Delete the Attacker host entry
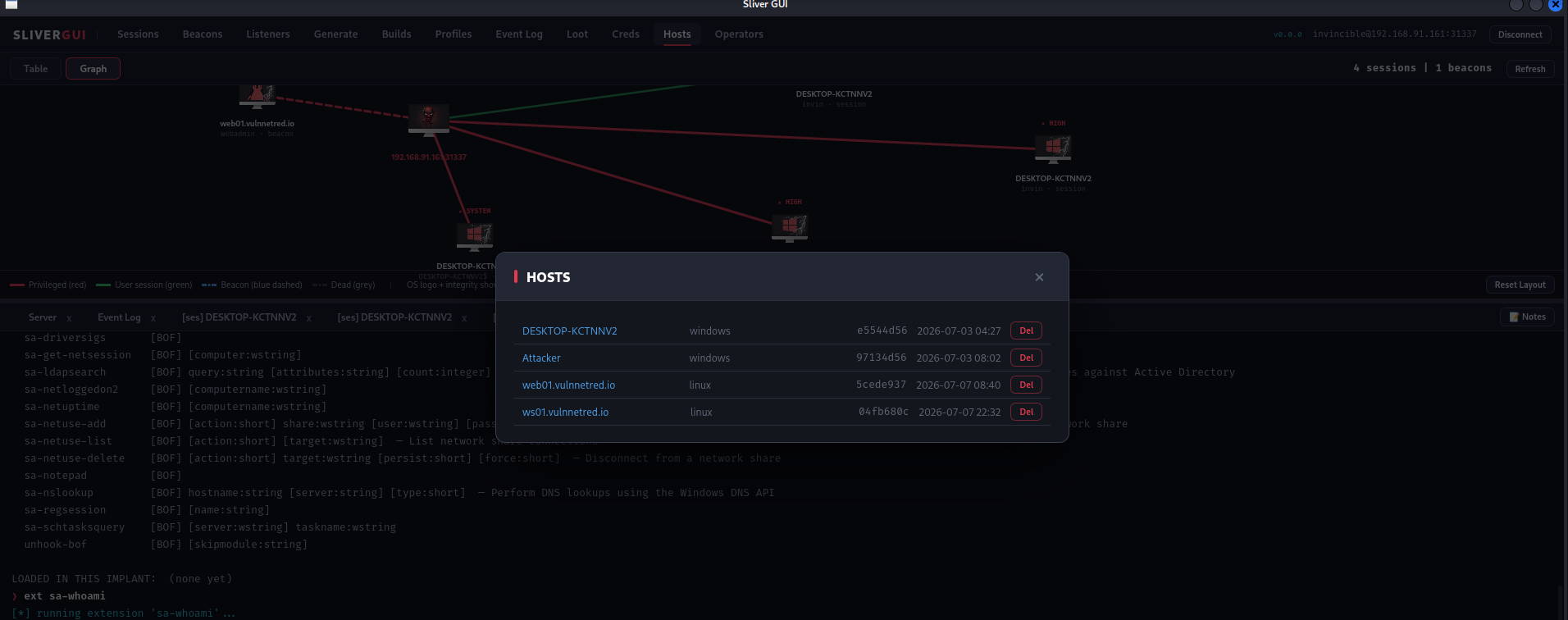Image resolution: width=1568 pixels, height=620 pixels. [x=1026, y=358]
